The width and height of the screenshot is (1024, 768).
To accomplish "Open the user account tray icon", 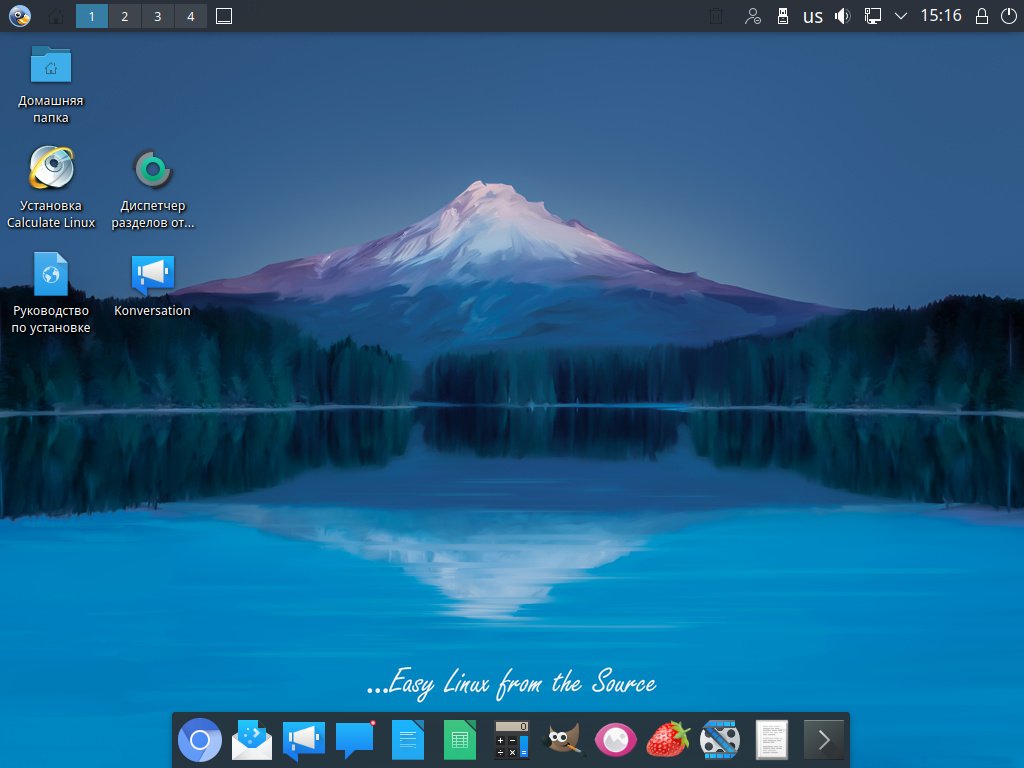I will coord(752,16).
